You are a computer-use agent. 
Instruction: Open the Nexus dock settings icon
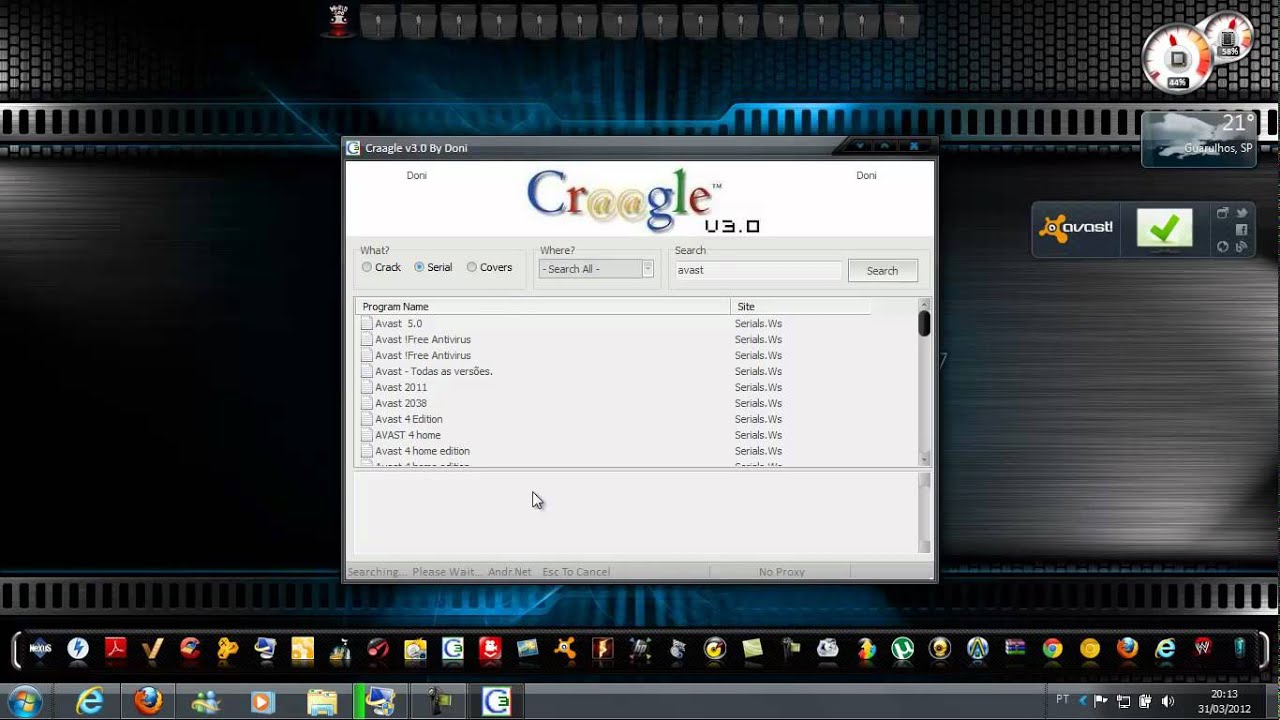coord(40,649)
